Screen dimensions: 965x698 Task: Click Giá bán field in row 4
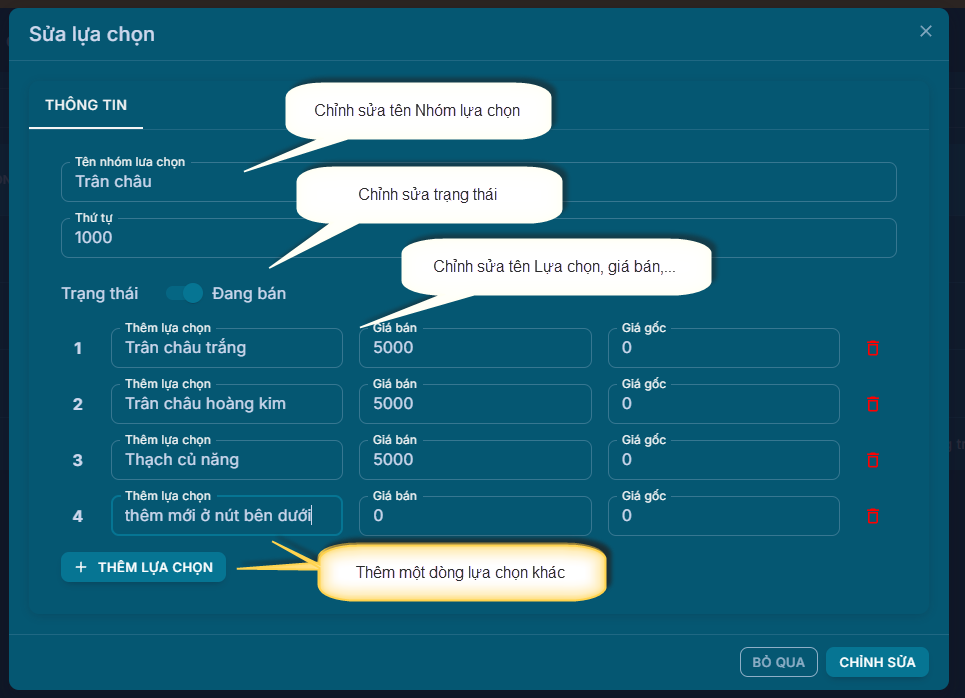point(475,516)
